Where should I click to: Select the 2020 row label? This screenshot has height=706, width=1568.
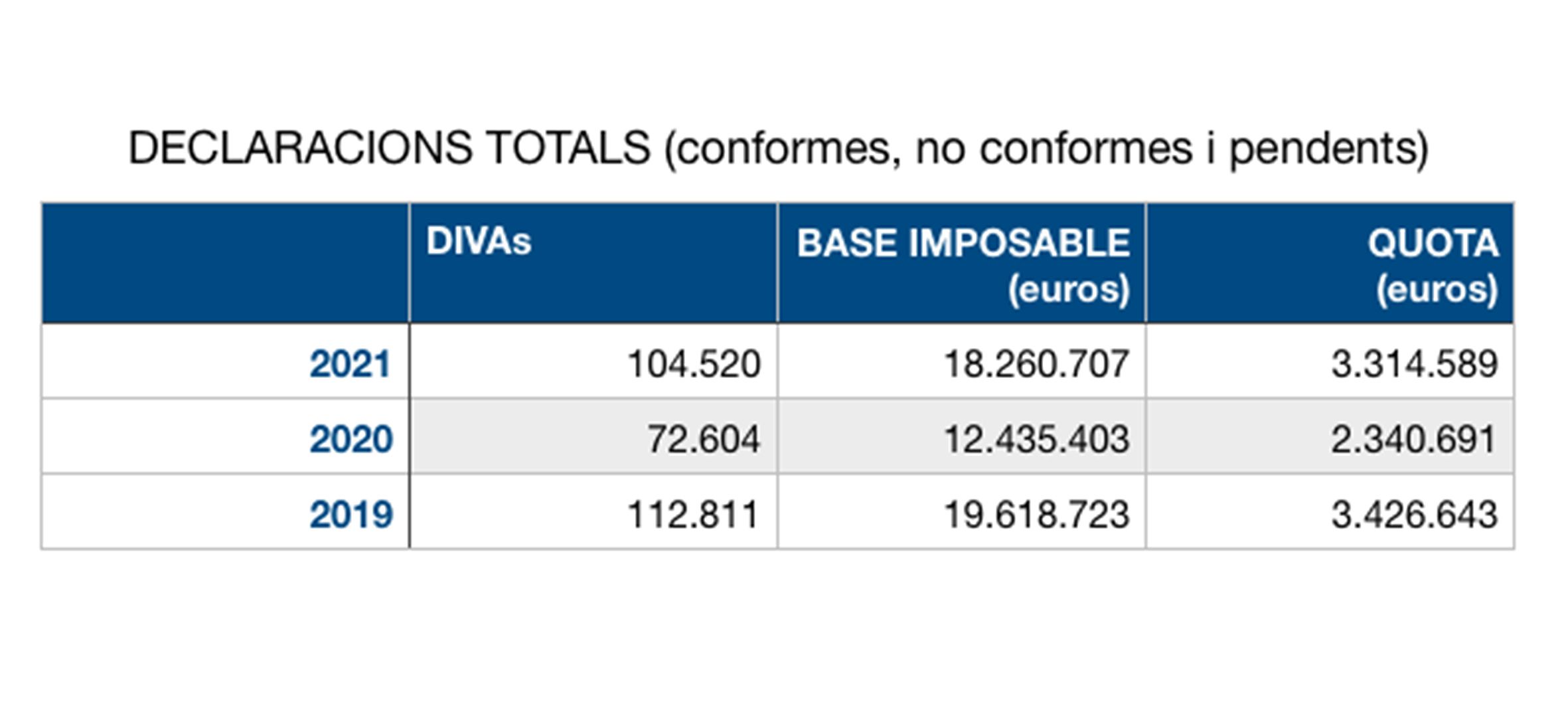(x=351, y=439)
